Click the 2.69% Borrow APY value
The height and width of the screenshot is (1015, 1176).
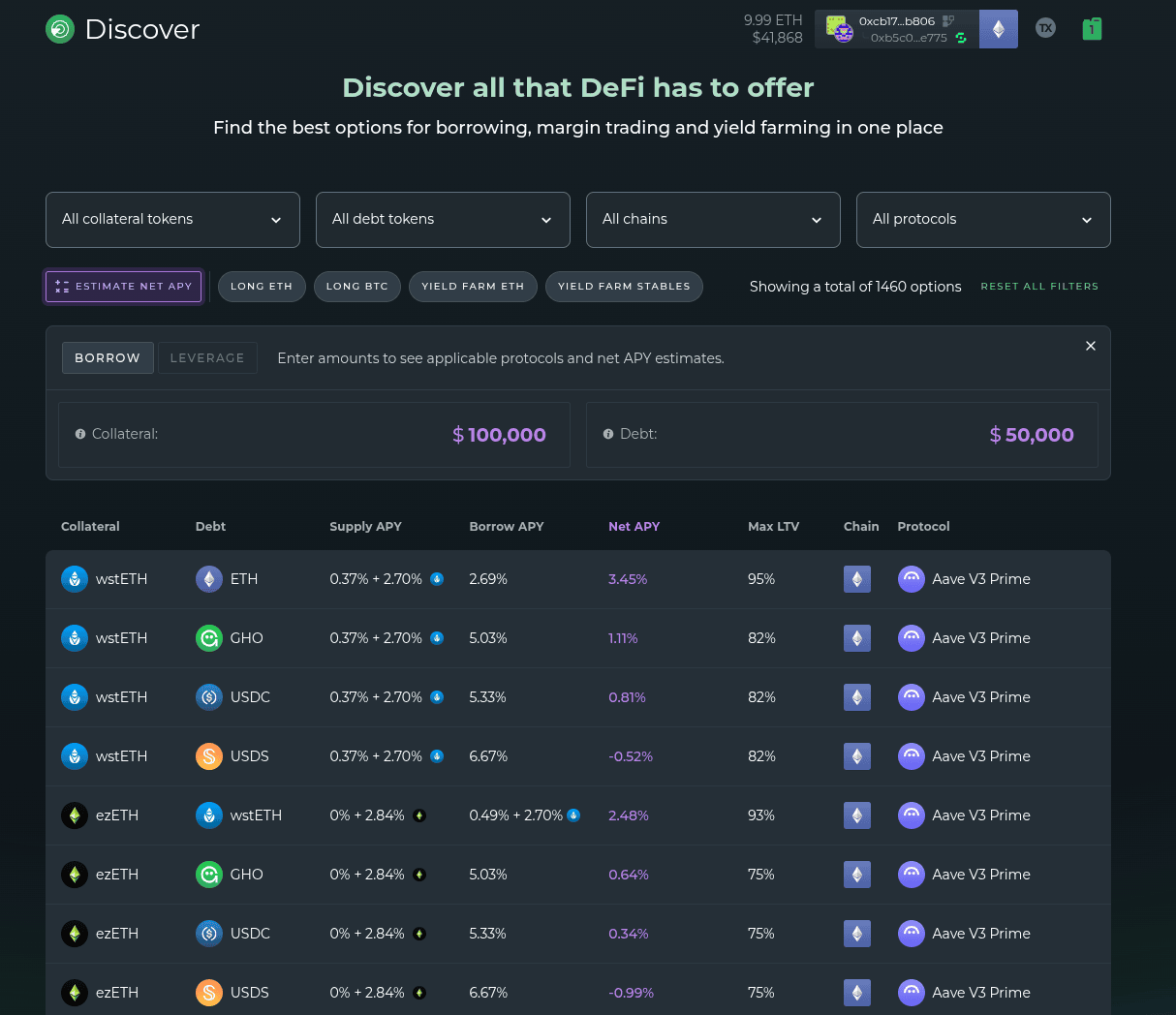(x=488, y=579)
